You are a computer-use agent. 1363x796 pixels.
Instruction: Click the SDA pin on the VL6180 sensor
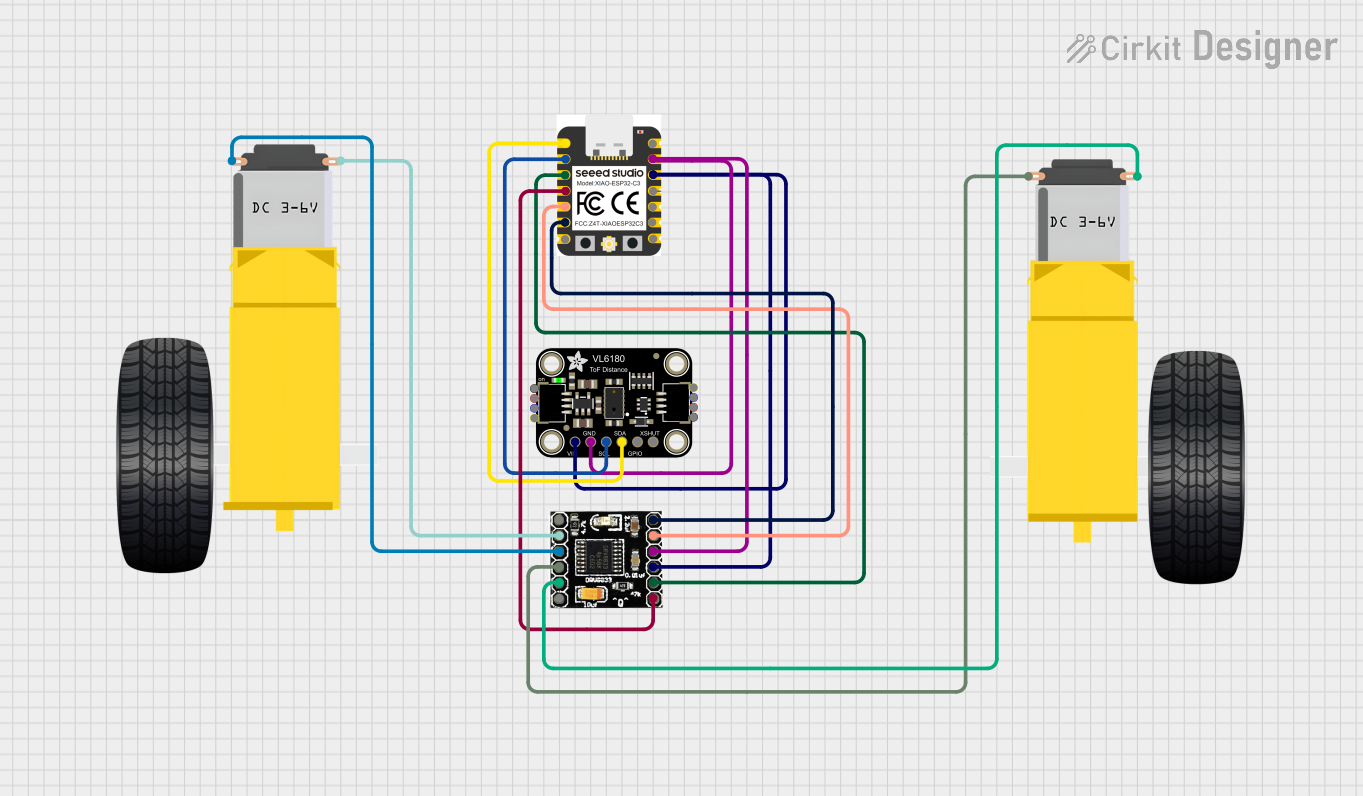point(621,442)
